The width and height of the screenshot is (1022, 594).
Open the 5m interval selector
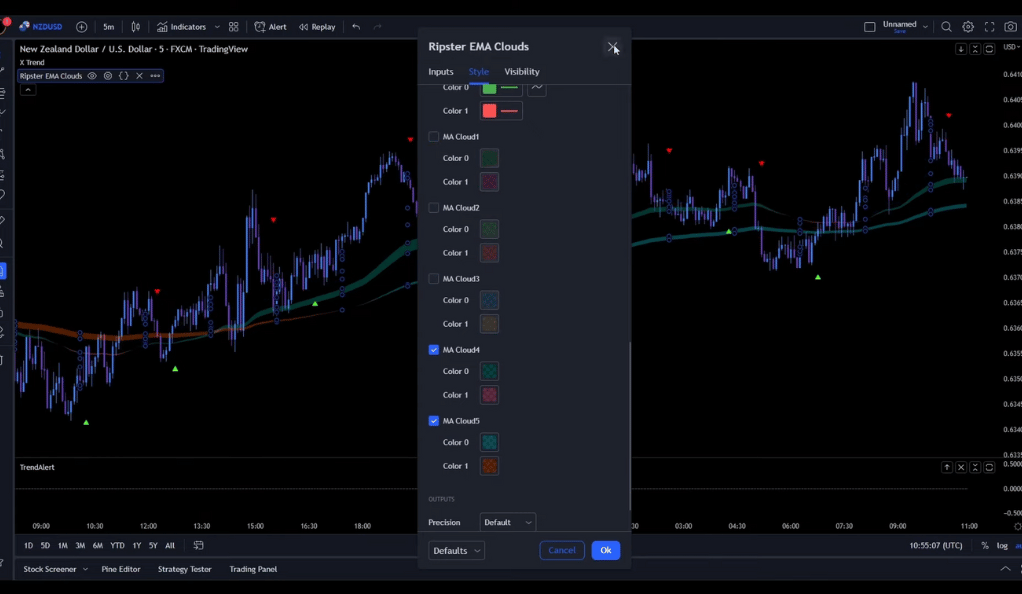[109, 27]
